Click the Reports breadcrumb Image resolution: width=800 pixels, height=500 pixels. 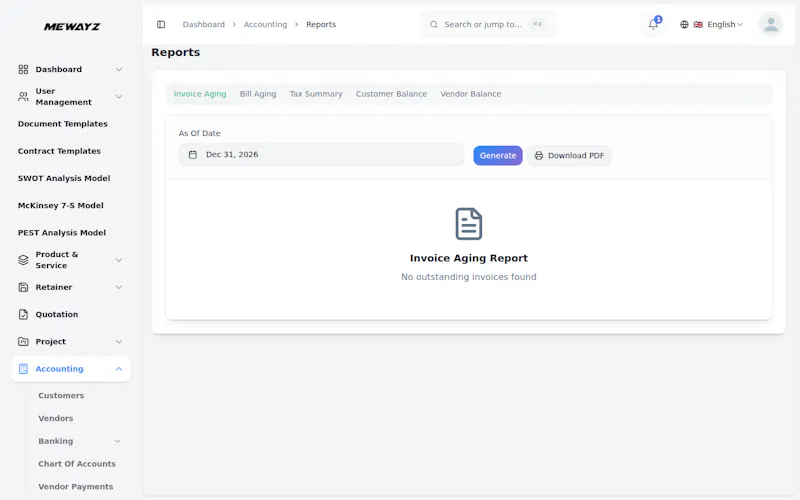[321, 24]
